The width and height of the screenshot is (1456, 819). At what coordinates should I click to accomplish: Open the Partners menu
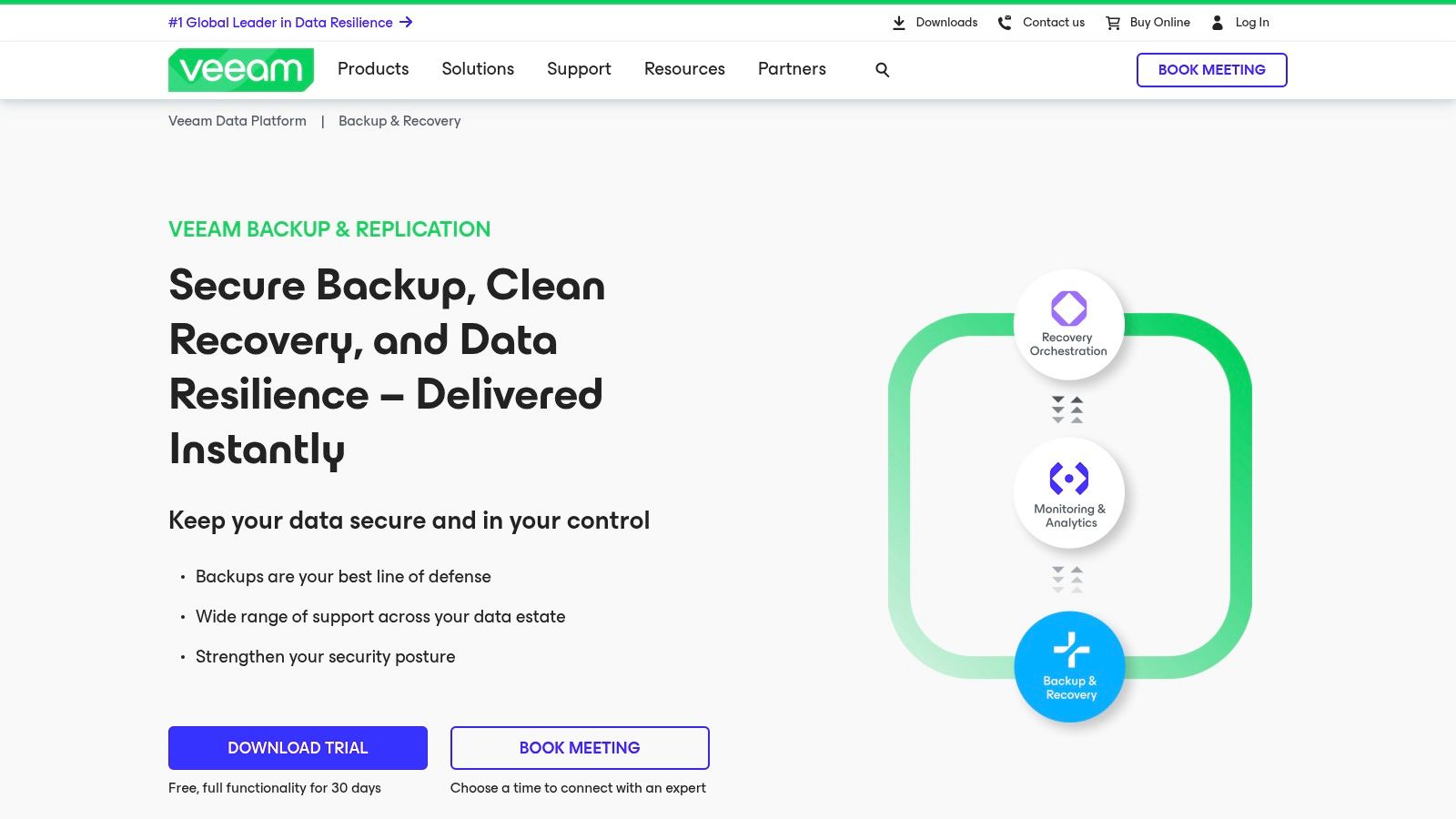coord(792,69)
